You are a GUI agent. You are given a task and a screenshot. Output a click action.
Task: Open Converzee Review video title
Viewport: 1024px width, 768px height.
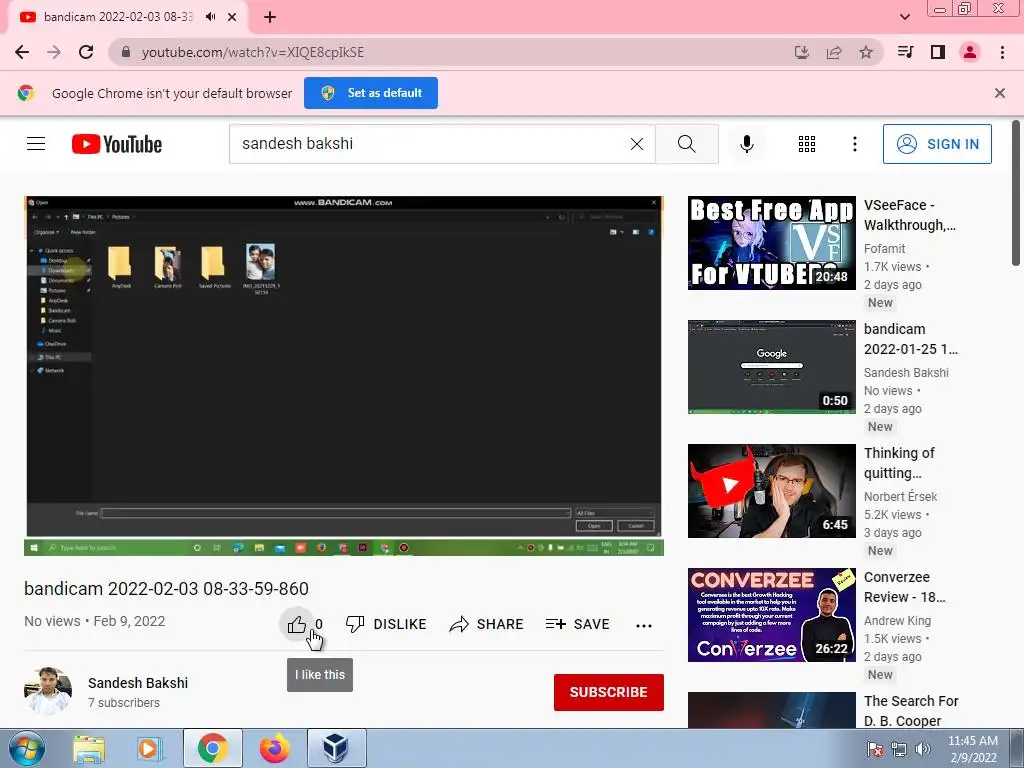pos(904,587)
